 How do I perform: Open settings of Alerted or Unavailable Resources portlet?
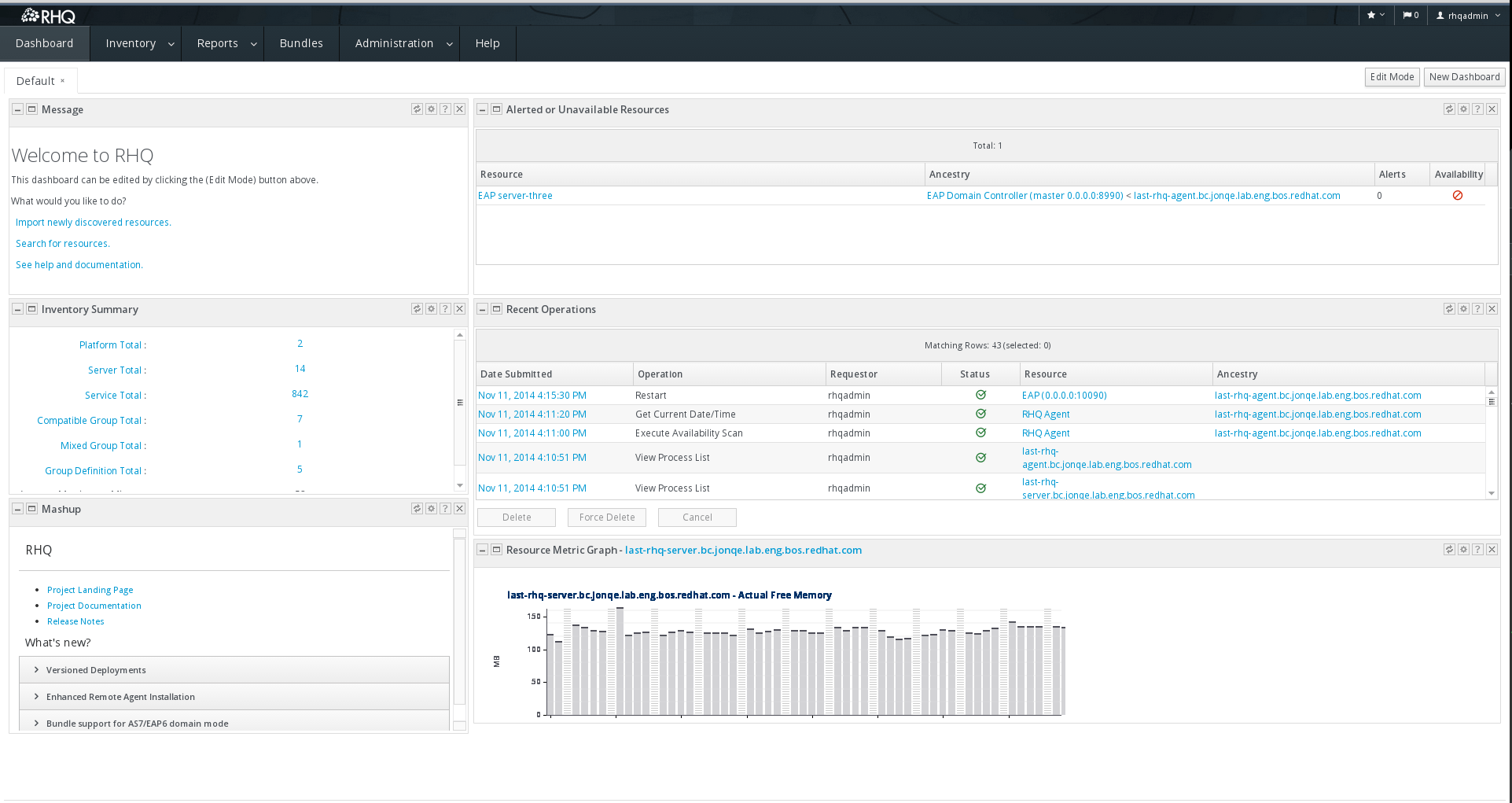[x=1463, y=109]
